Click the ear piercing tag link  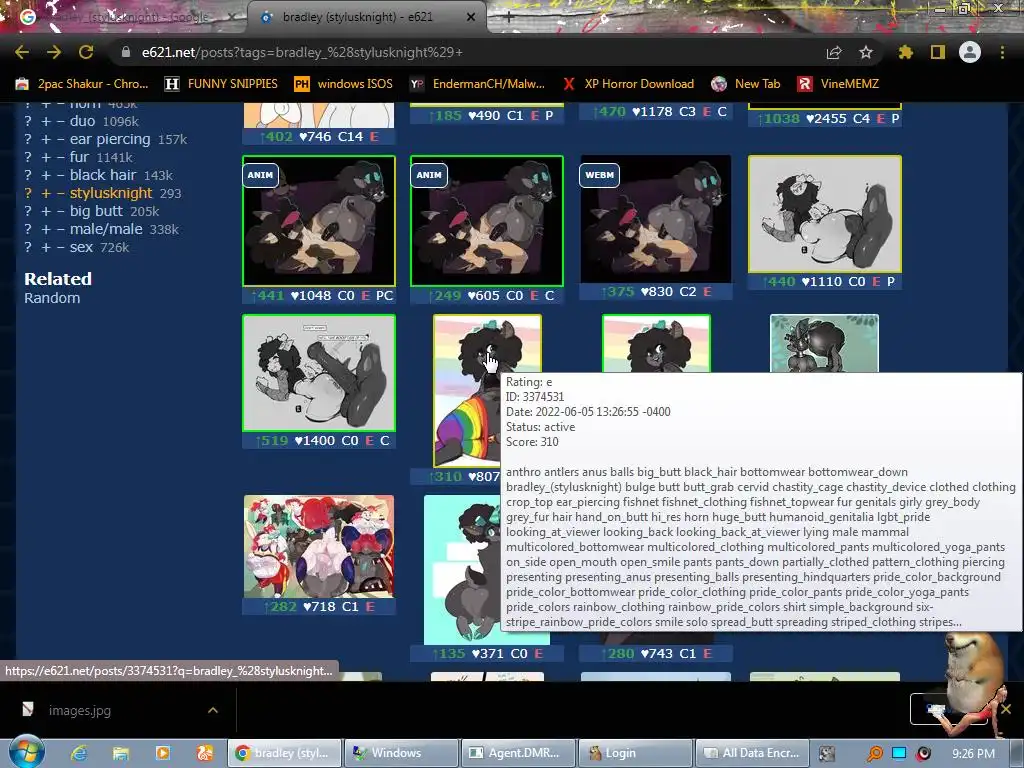(x=110, y=139)
